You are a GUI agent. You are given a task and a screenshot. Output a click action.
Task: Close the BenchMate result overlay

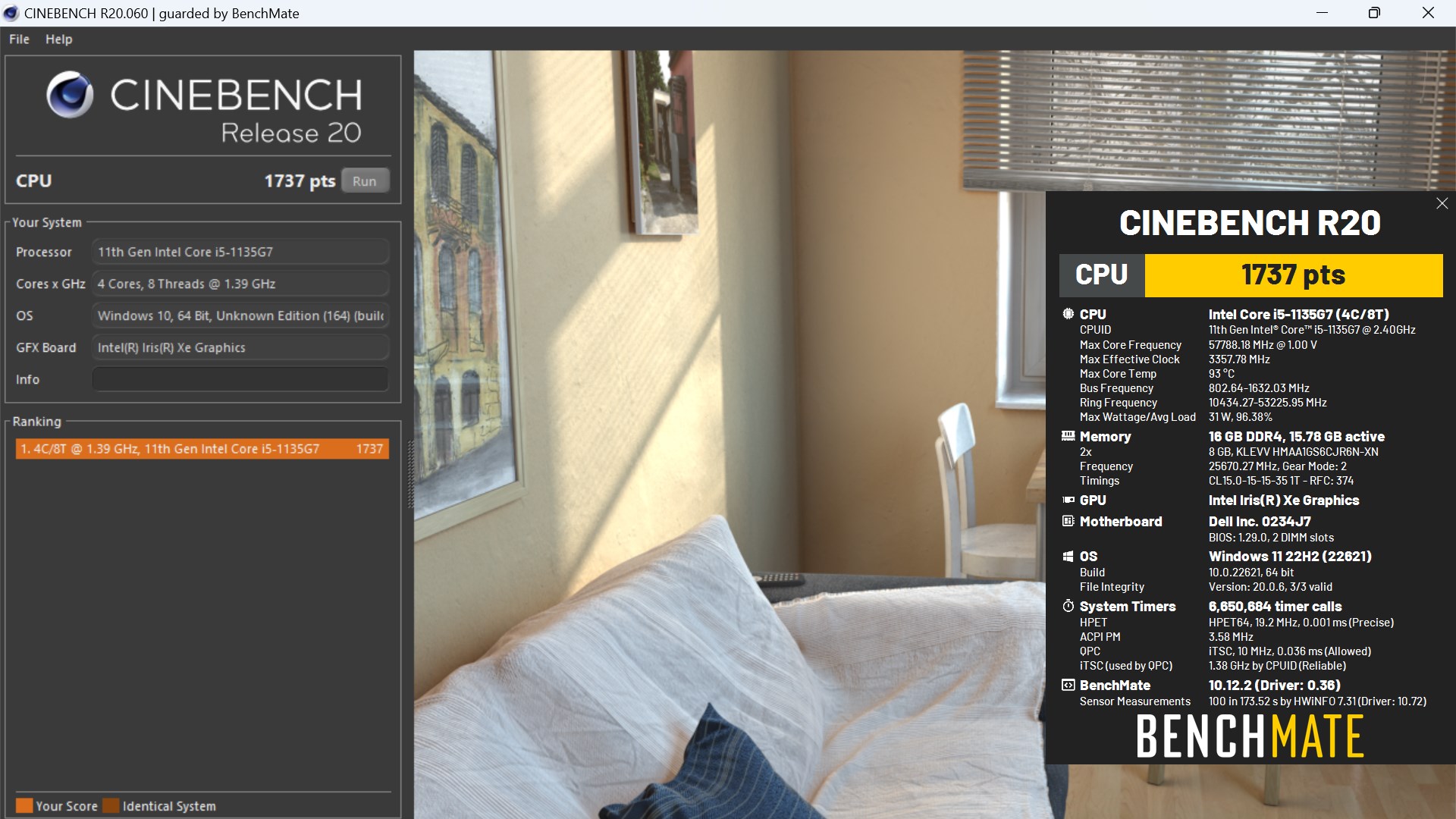1442,203
